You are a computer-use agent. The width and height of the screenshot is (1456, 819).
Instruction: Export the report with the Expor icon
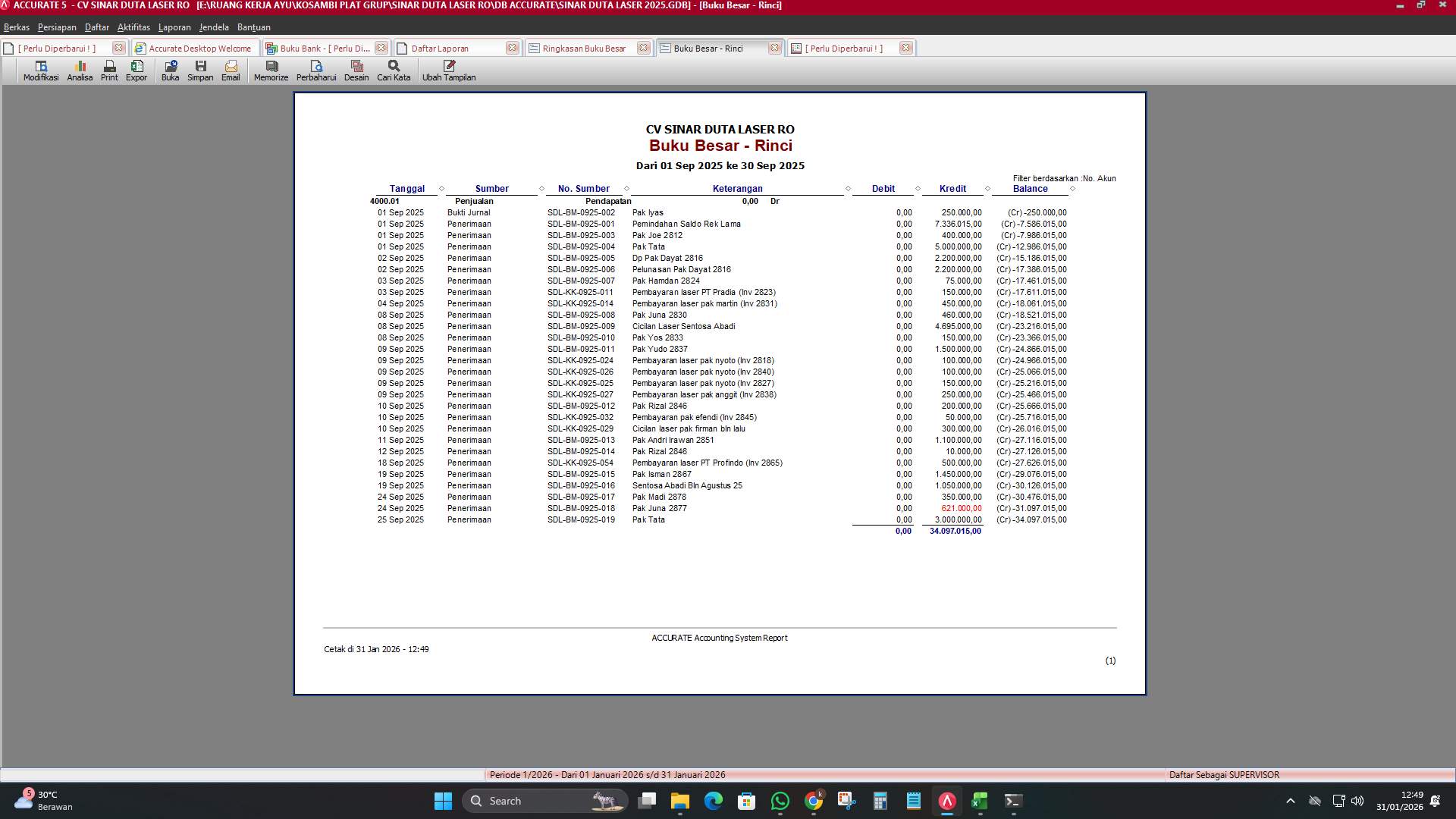pos(136,71)
